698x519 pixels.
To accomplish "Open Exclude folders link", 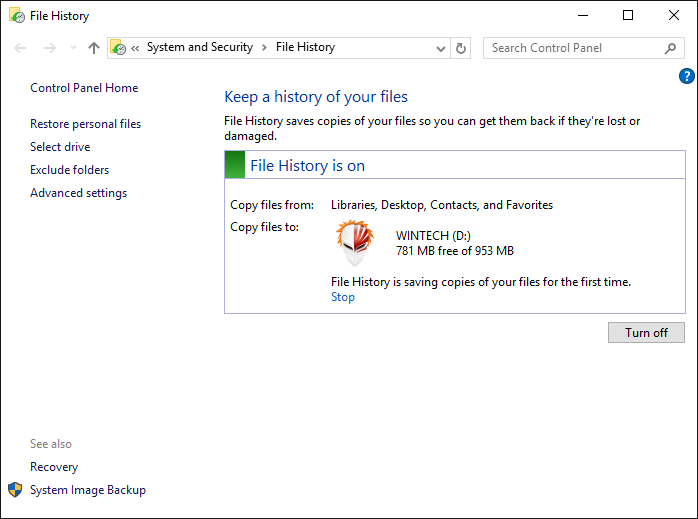I will pyautogui.click(x=69, y=170).
